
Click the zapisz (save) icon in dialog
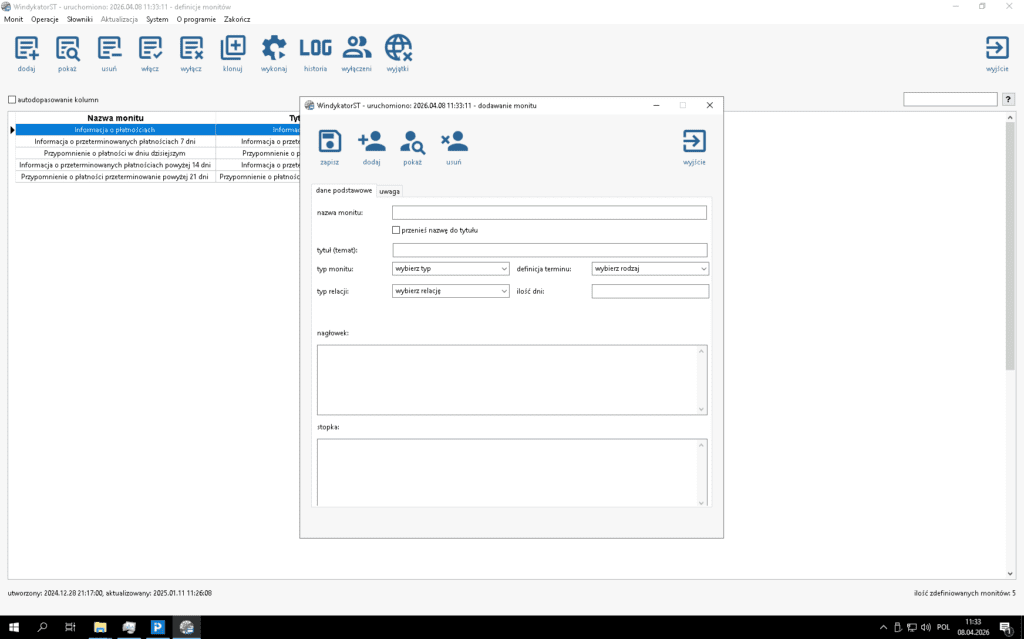(329, 142)
